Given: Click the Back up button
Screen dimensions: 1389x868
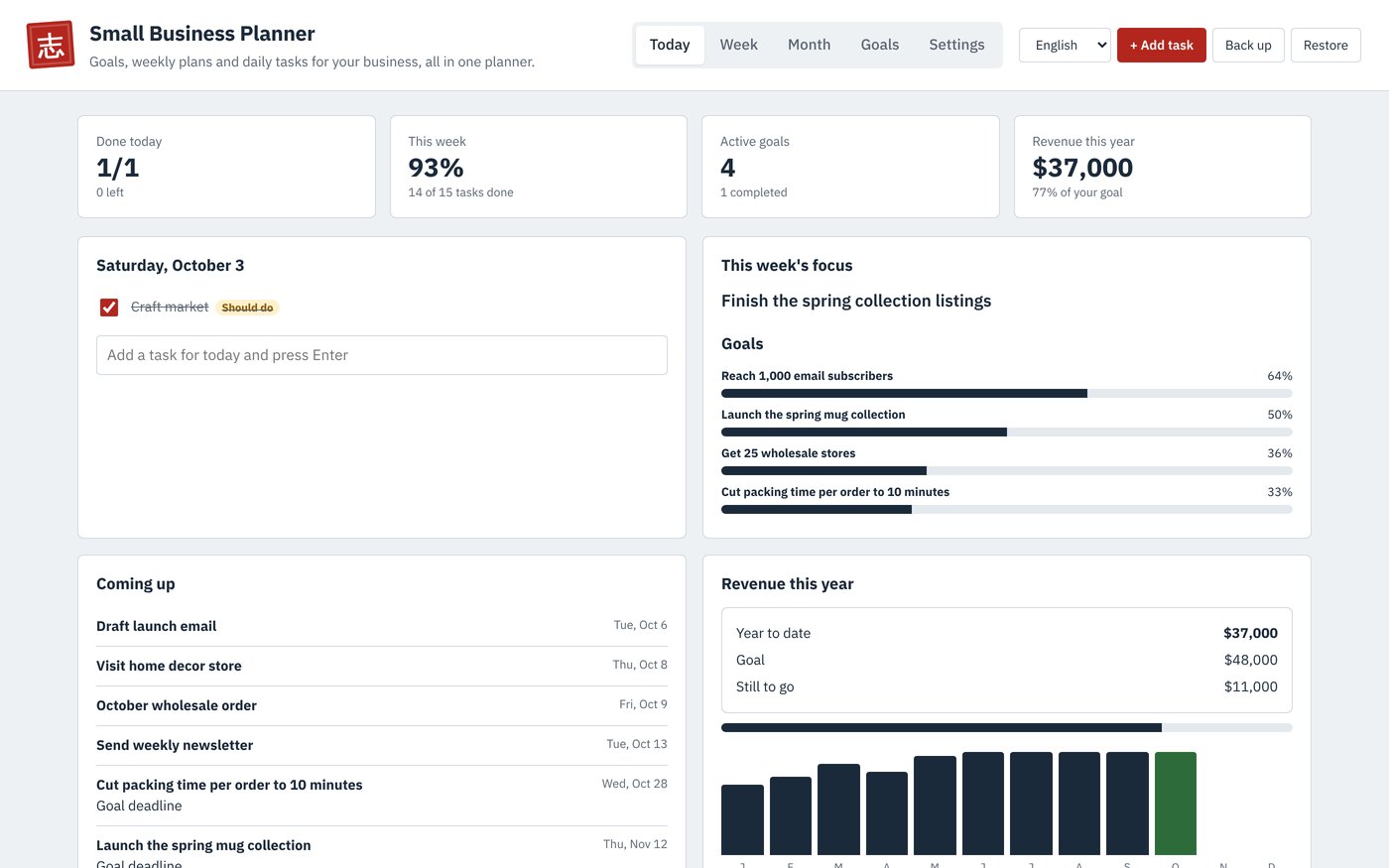Looking at the screenshot, I should 1248,45.
